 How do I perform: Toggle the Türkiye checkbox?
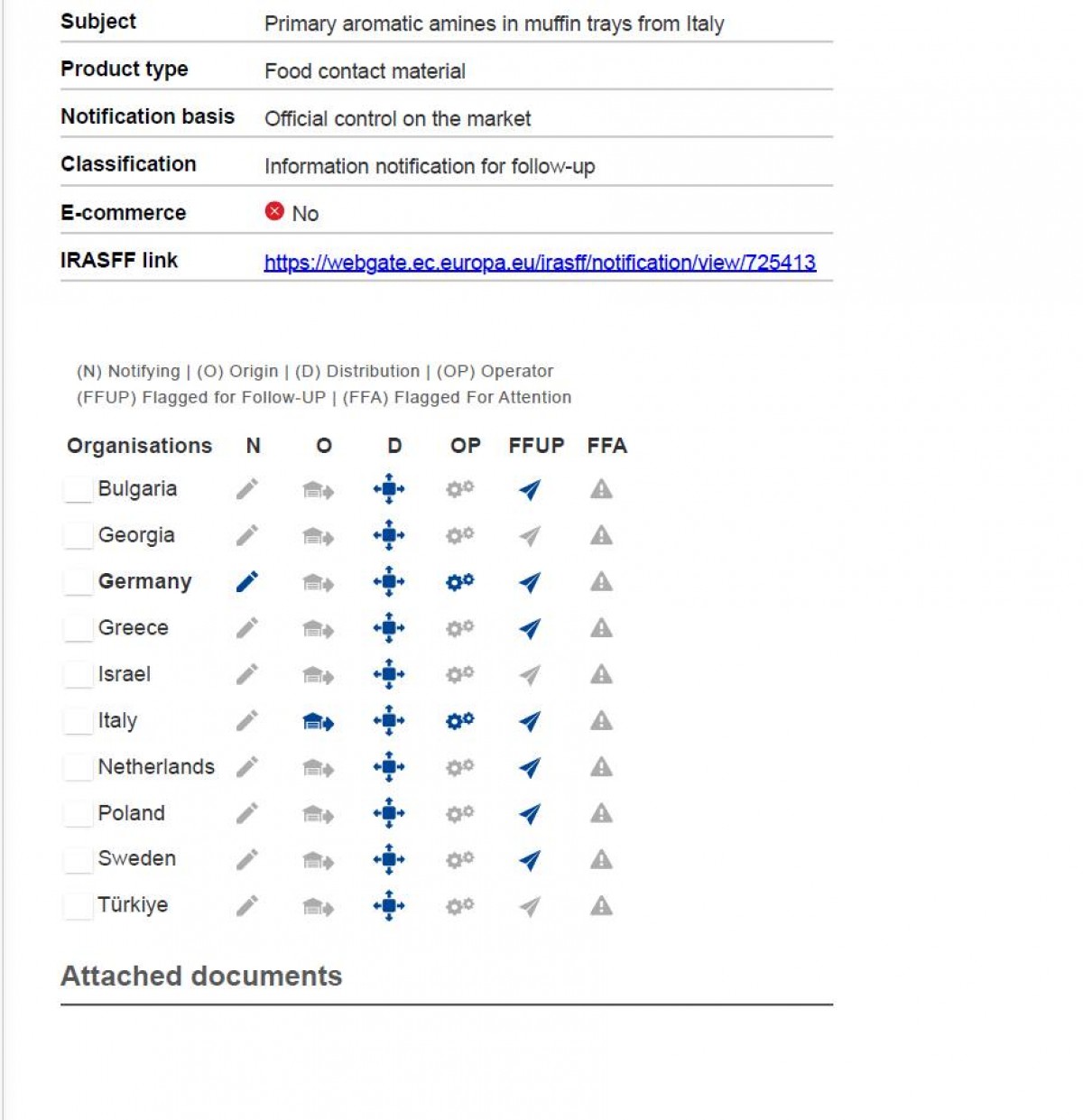[x=79, y=906]
